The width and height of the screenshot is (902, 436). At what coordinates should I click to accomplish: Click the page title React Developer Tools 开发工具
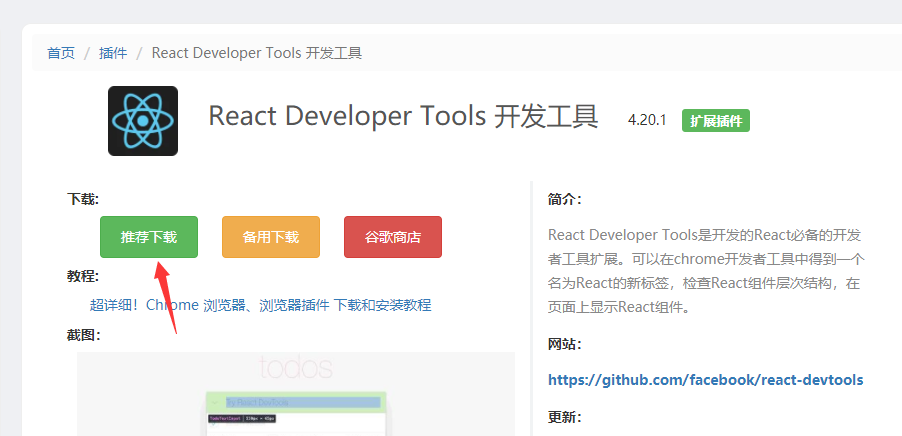pos(403,116)
